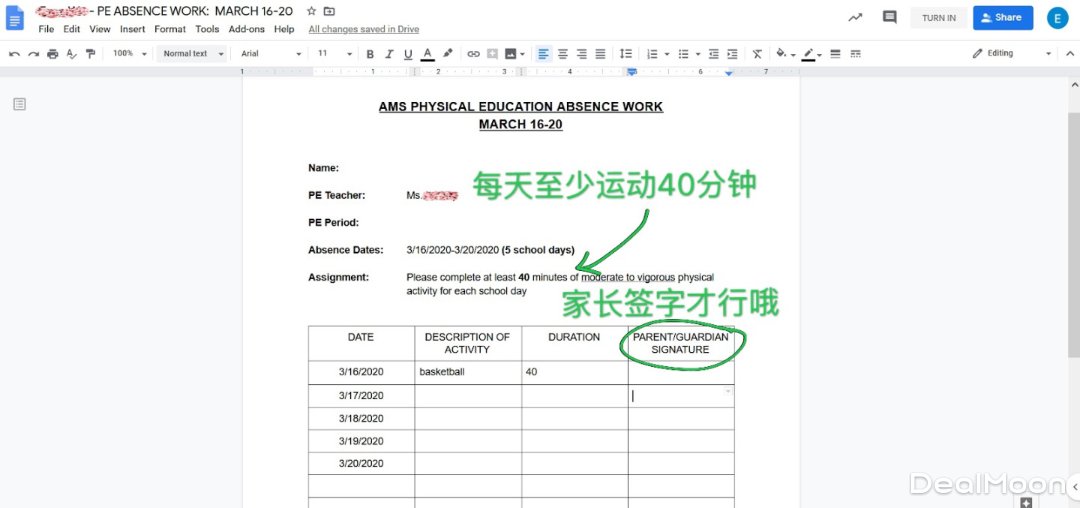Click the blue Share button

1003,18
